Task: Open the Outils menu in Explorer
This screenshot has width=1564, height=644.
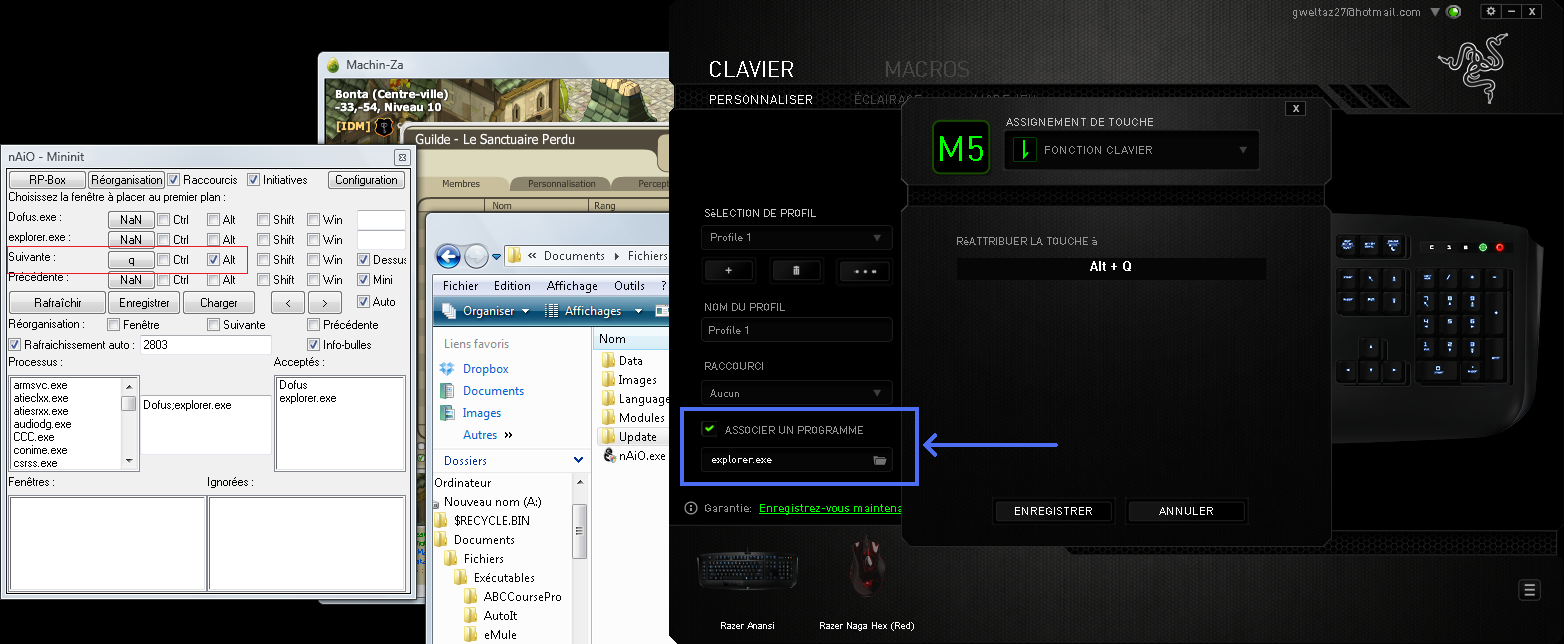Action: pyautogui.click(x=630, y=286)
